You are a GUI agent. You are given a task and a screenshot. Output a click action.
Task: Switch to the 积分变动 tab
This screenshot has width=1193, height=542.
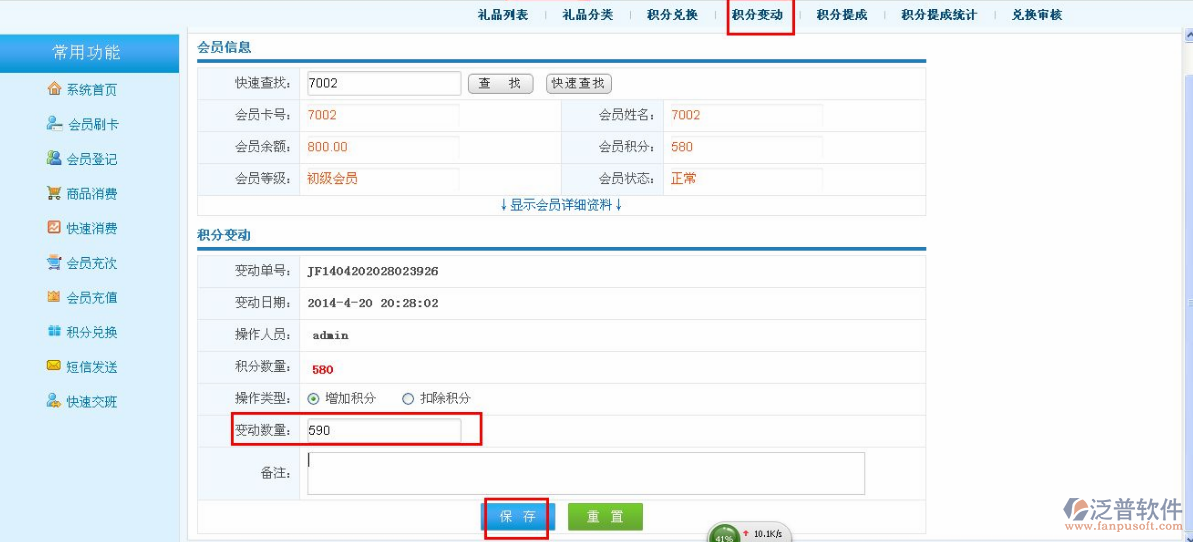pyautogui.click(x=757, y=15)
